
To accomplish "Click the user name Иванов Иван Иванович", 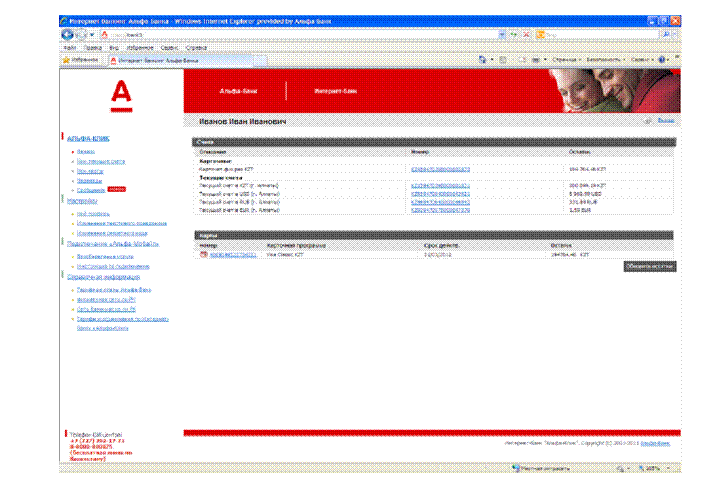I will (x=242, y=122).
